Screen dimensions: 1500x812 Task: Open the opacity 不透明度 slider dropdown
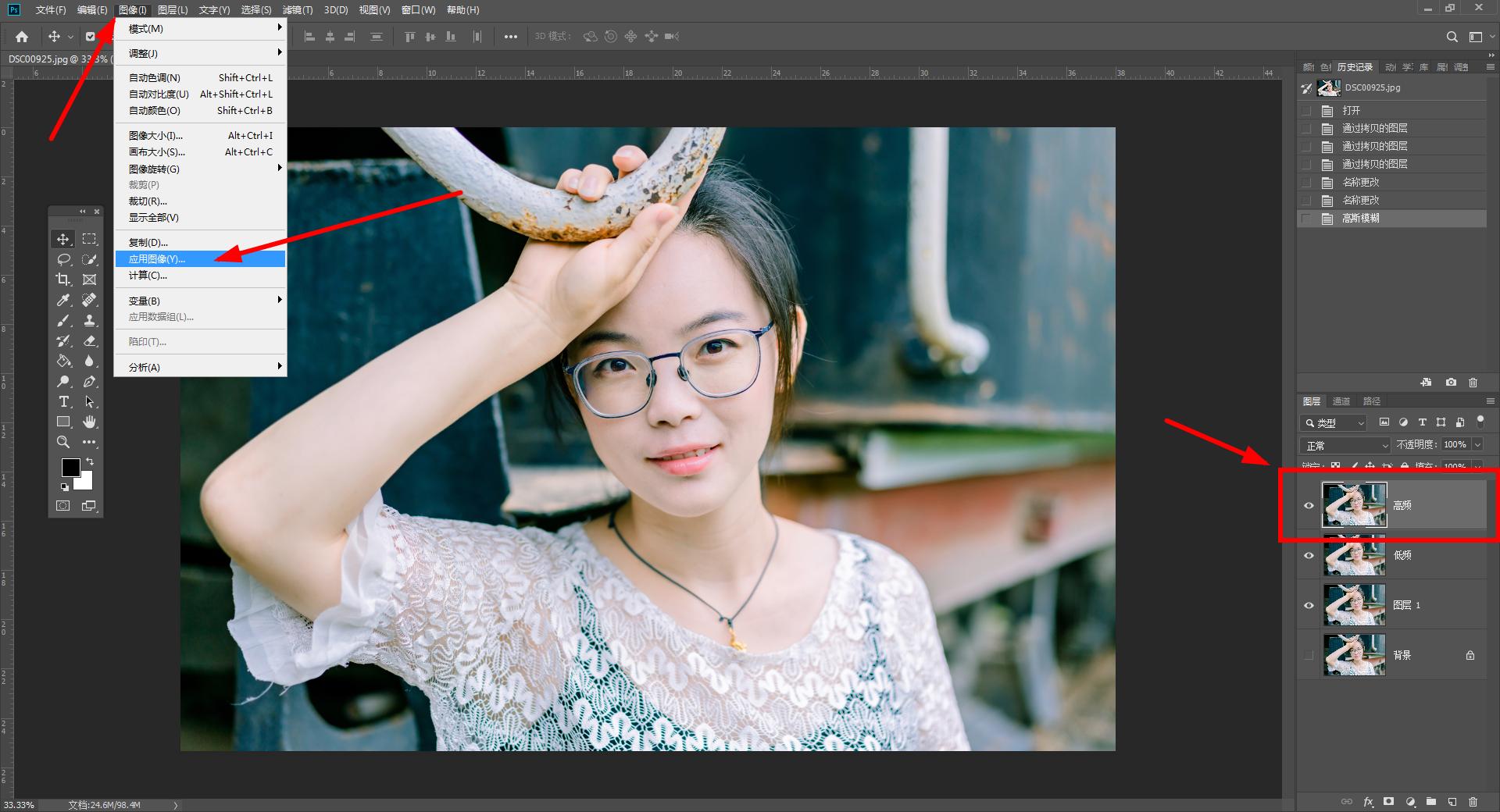[1477, 444]
